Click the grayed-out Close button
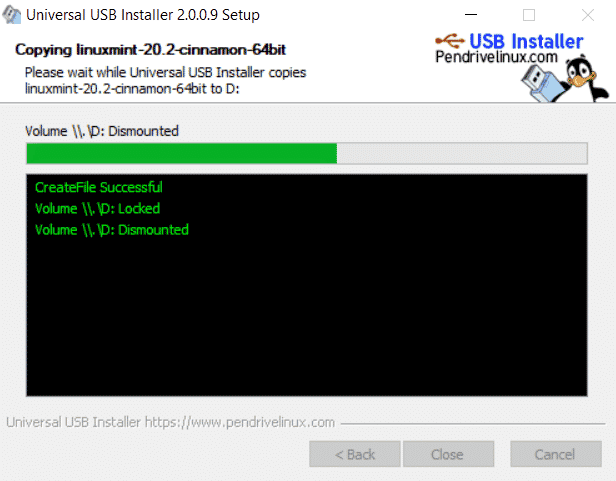This screenshot has width=616, height=481. click(x=448, y=454)
